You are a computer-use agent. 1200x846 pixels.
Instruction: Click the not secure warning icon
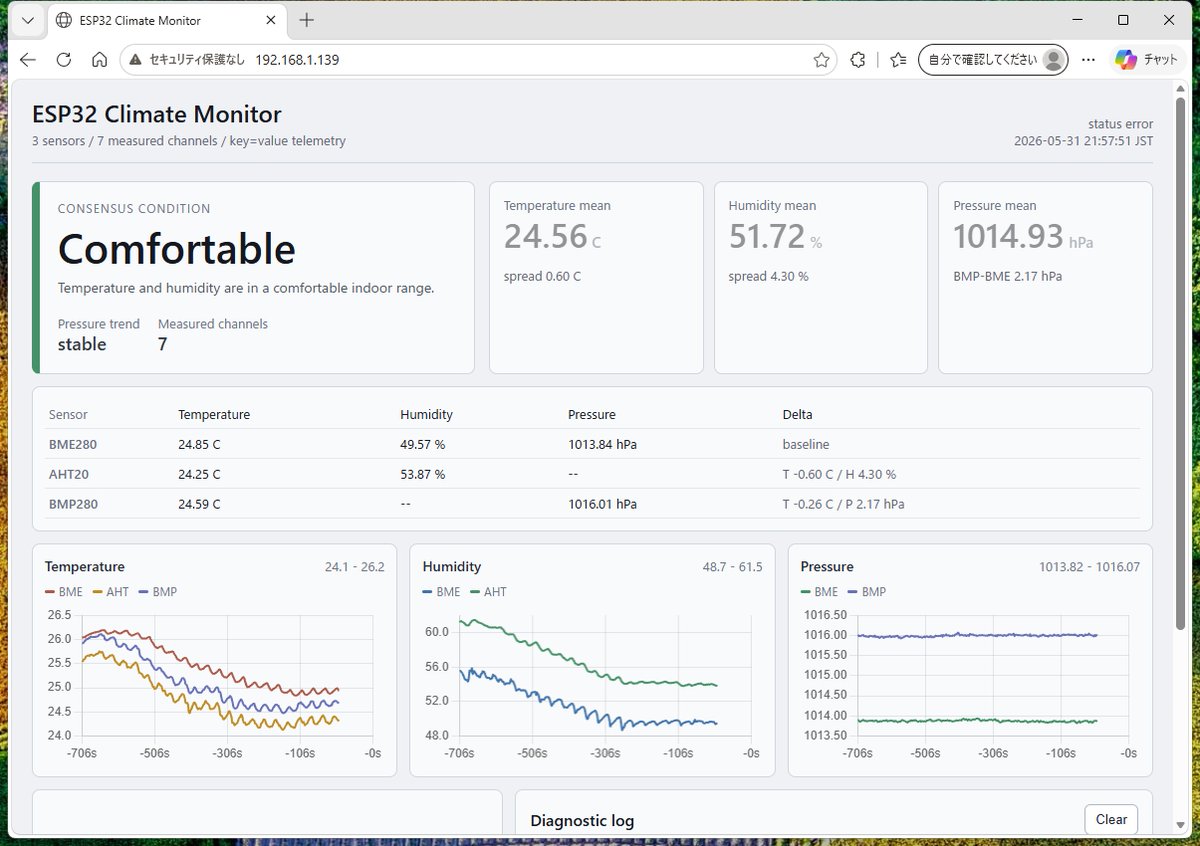136,60
